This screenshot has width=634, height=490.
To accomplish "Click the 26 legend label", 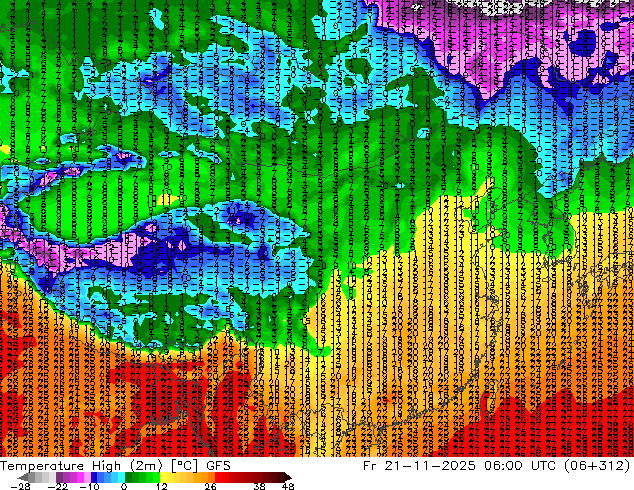I will [210, 486].
